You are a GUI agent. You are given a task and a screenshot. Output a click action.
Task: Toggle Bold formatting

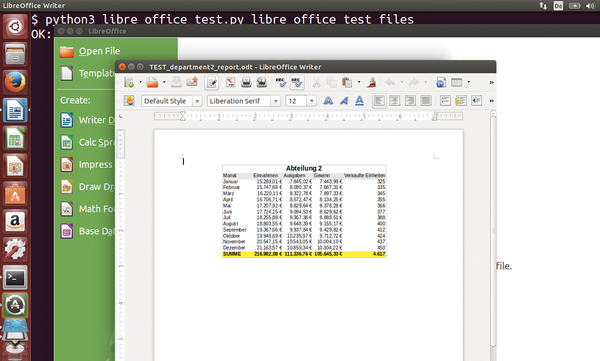coord(328,101)
